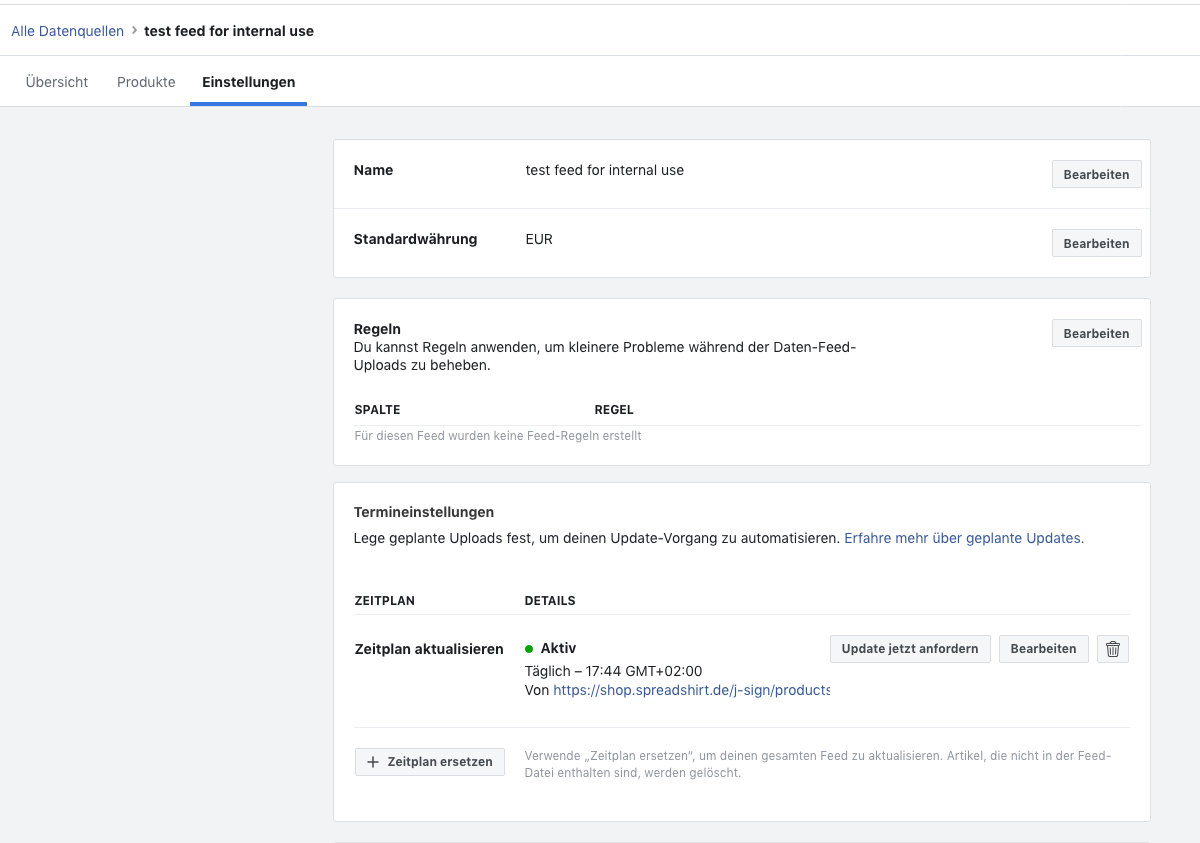Click the Zeitplan ersetzen button
The image size is (1200, 843).
[430, 762]
